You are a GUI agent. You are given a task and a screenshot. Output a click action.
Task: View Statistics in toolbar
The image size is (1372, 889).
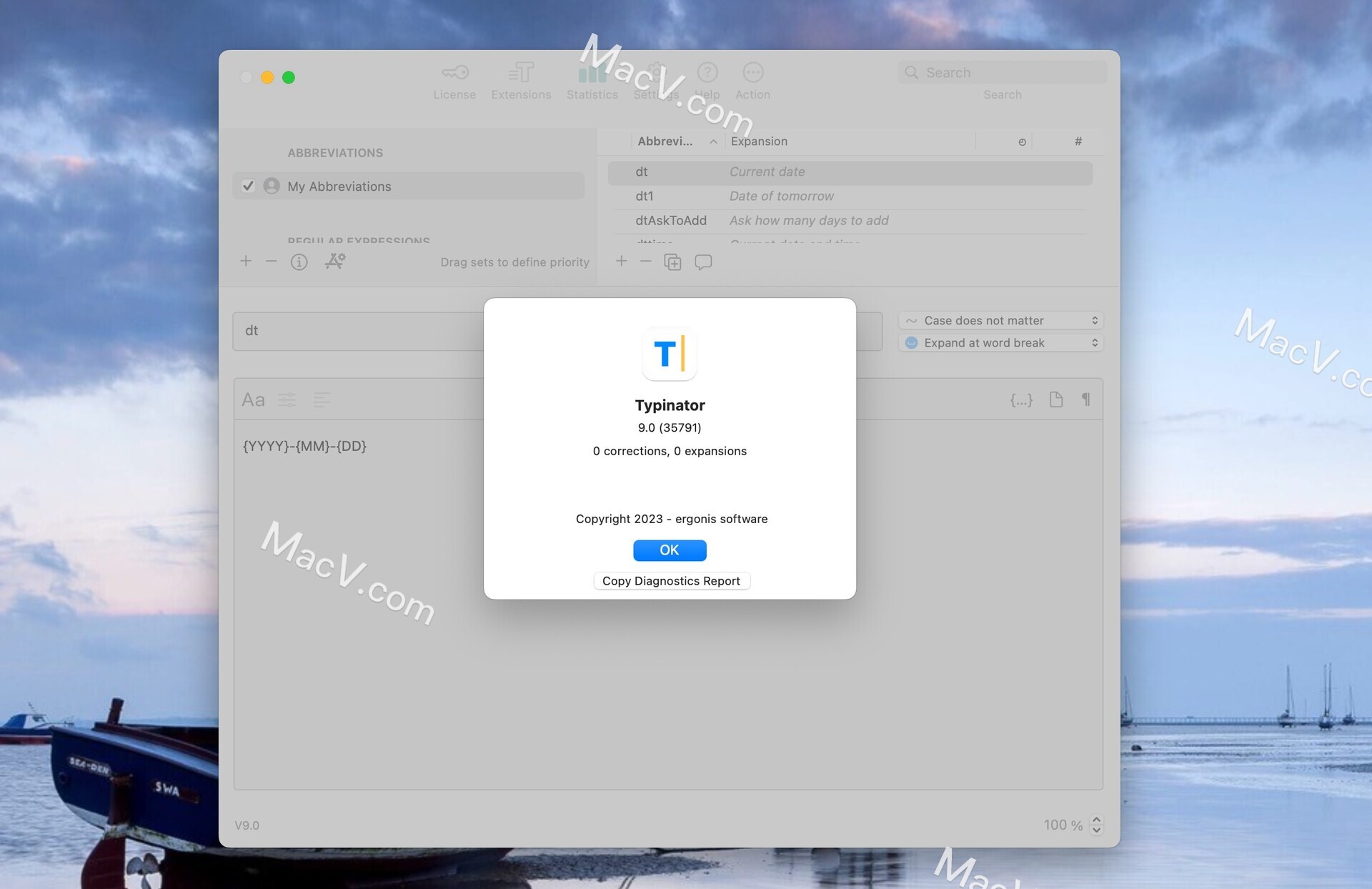[x=592, y=81]
